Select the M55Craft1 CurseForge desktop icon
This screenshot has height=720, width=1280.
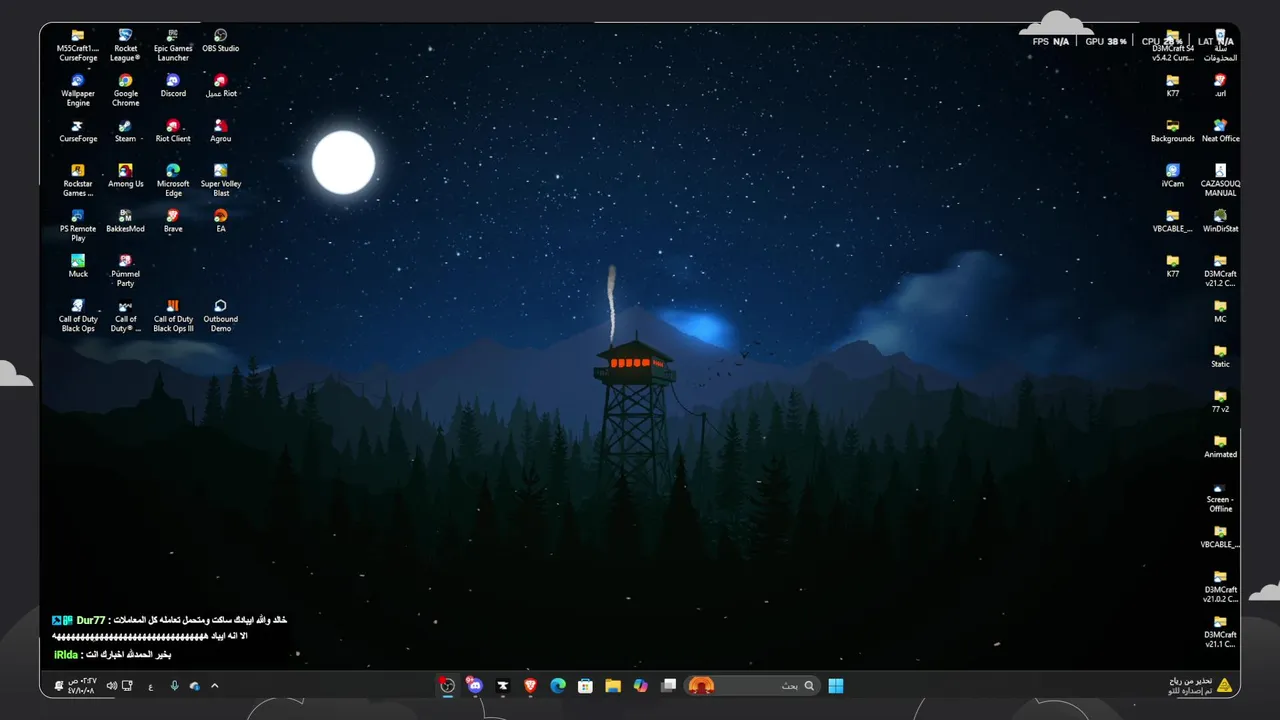point(78,45)
